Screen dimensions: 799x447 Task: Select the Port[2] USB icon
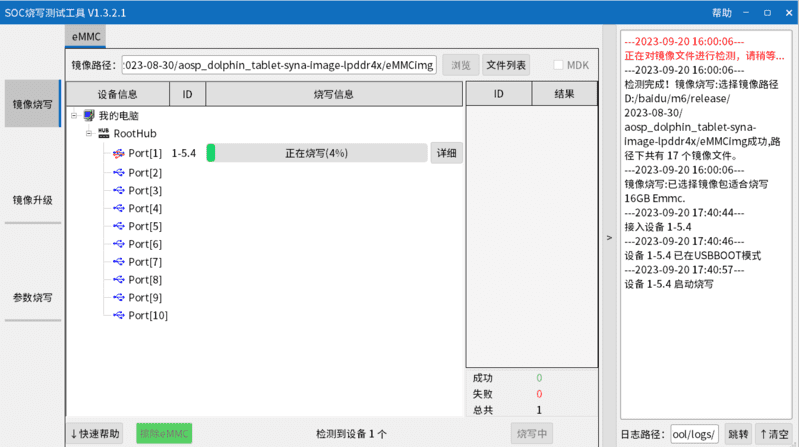point(119,173)
